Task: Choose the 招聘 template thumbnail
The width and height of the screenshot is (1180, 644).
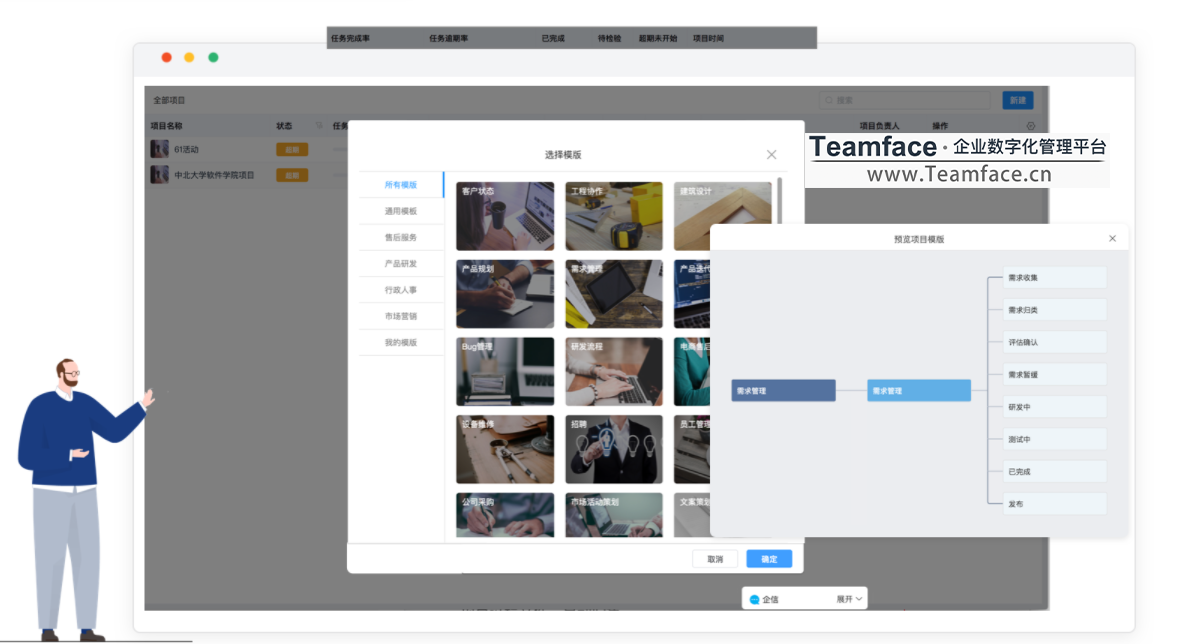Action: click(614, 449)
